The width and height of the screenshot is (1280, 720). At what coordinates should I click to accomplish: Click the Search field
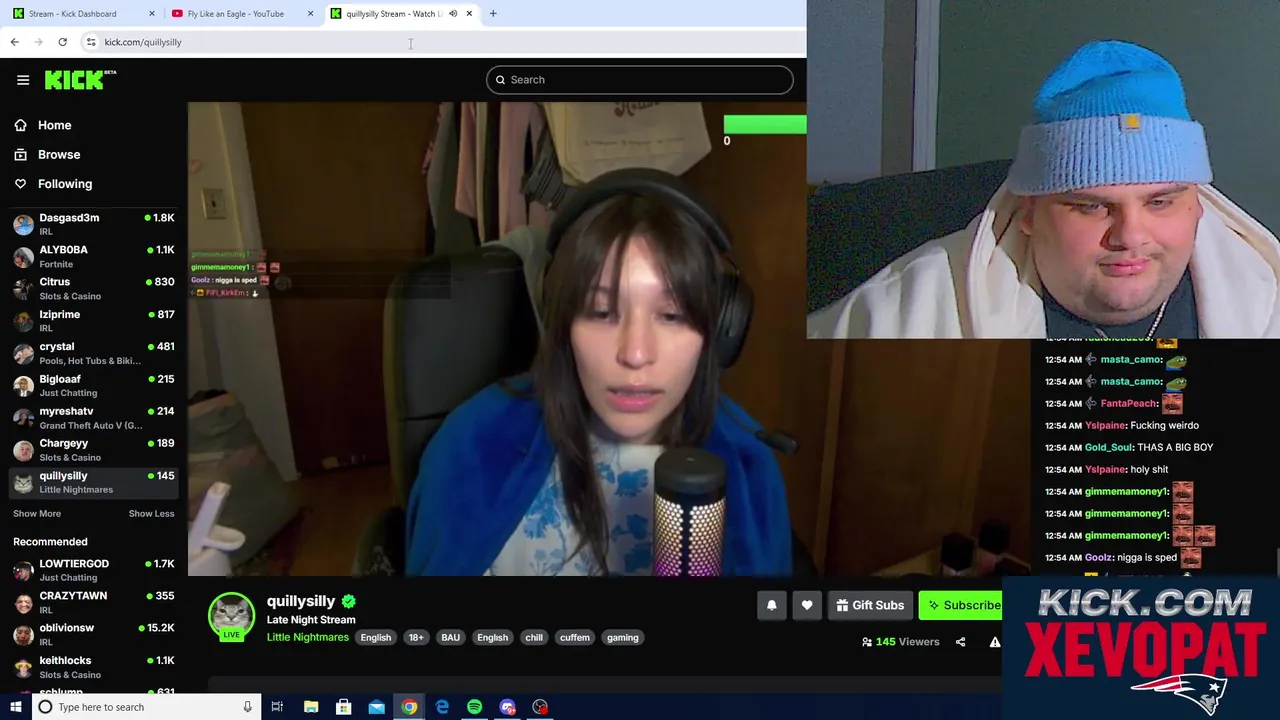tap(640, 80)
